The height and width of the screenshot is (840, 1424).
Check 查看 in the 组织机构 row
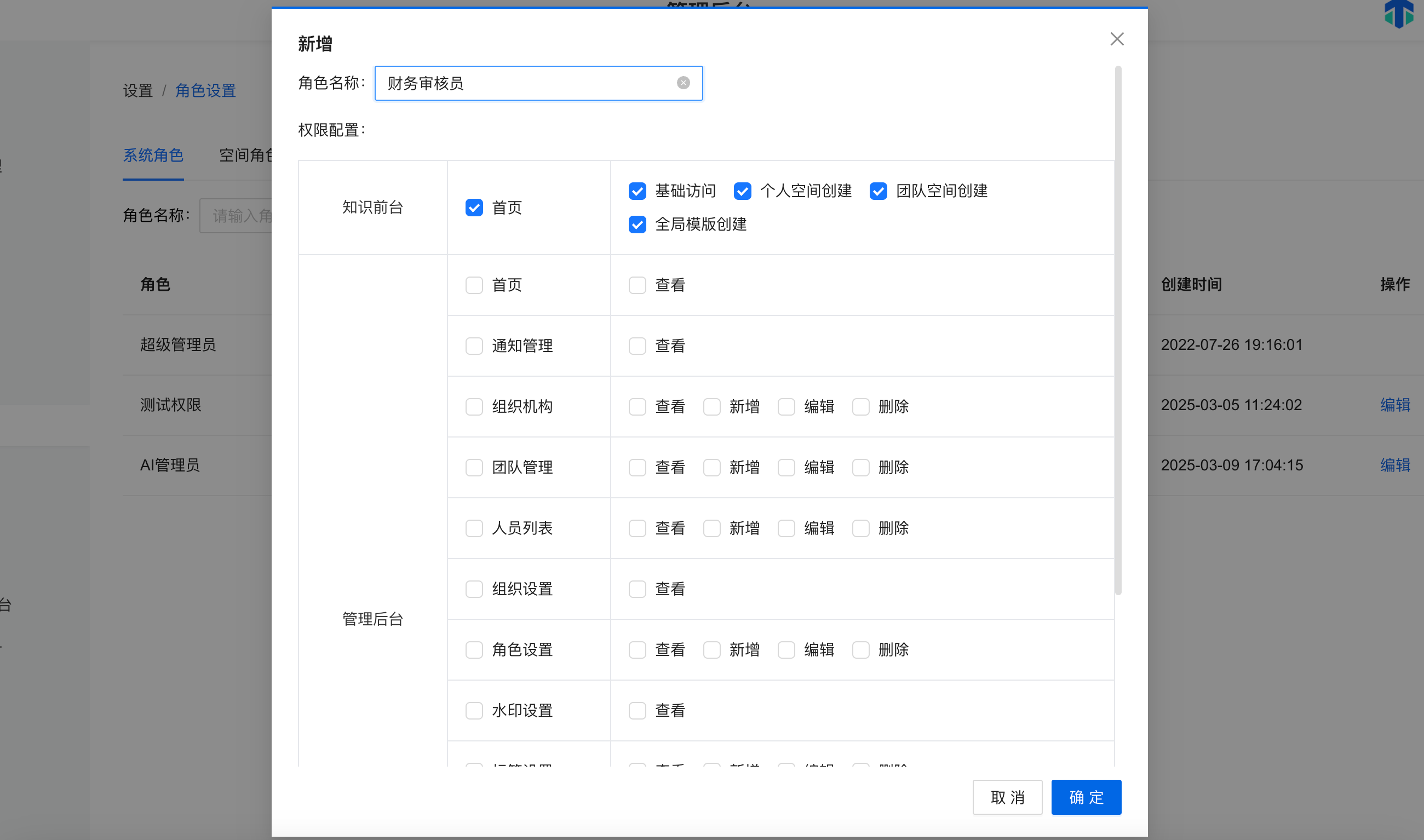tap(637, 407)
